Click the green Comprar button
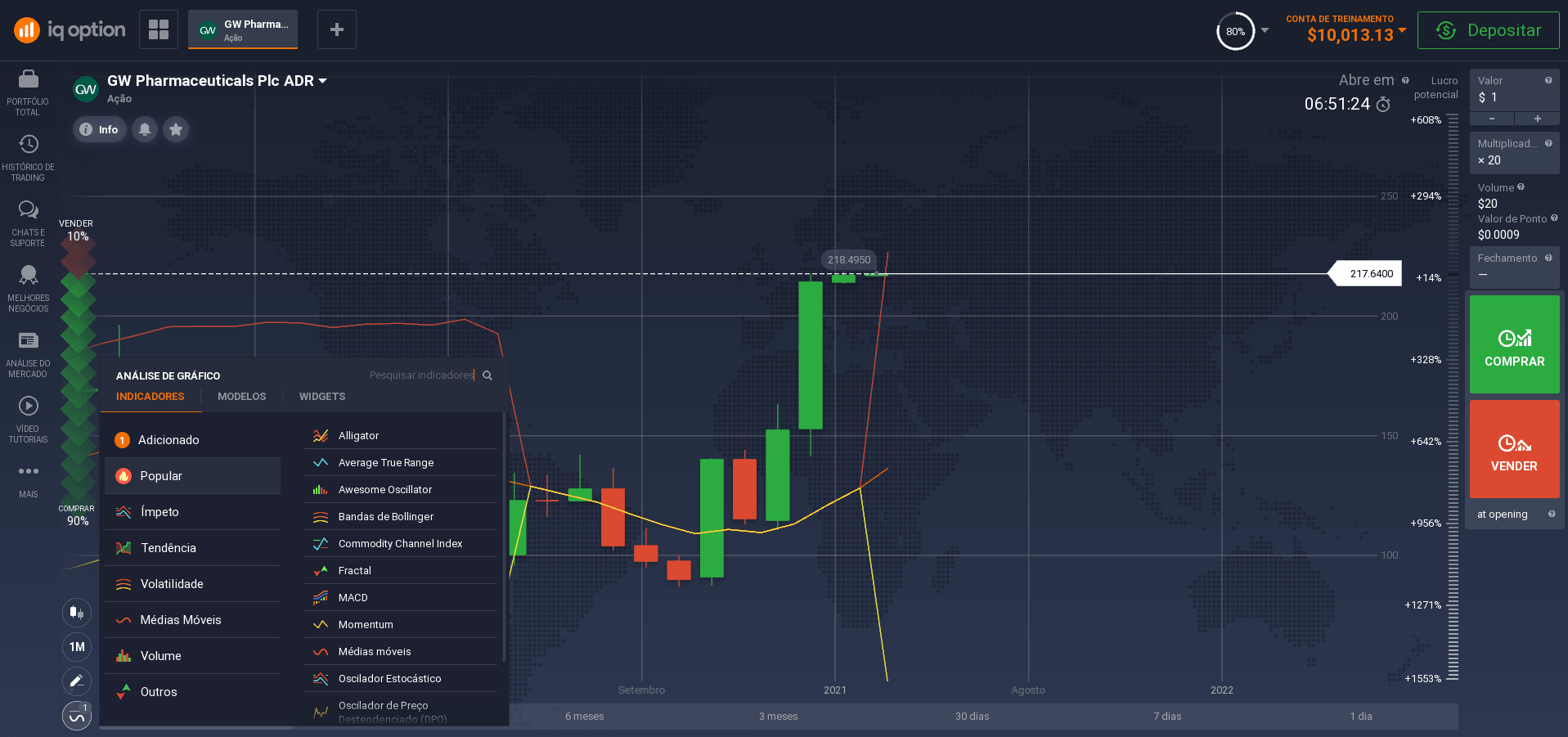This screenshot has height=737, width=1568. 1514,344
